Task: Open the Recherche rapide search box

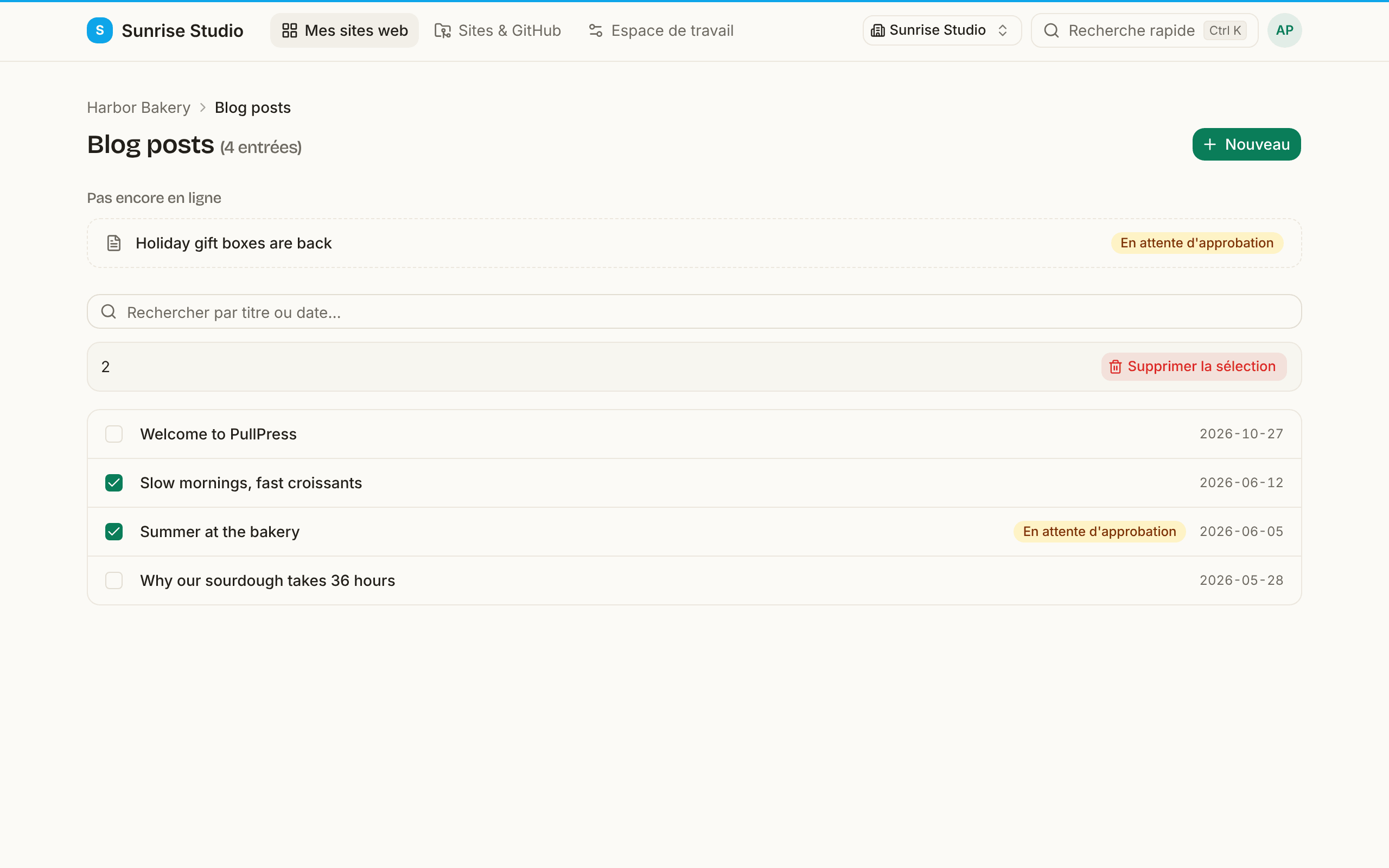Action: (x=1144, y=30)
